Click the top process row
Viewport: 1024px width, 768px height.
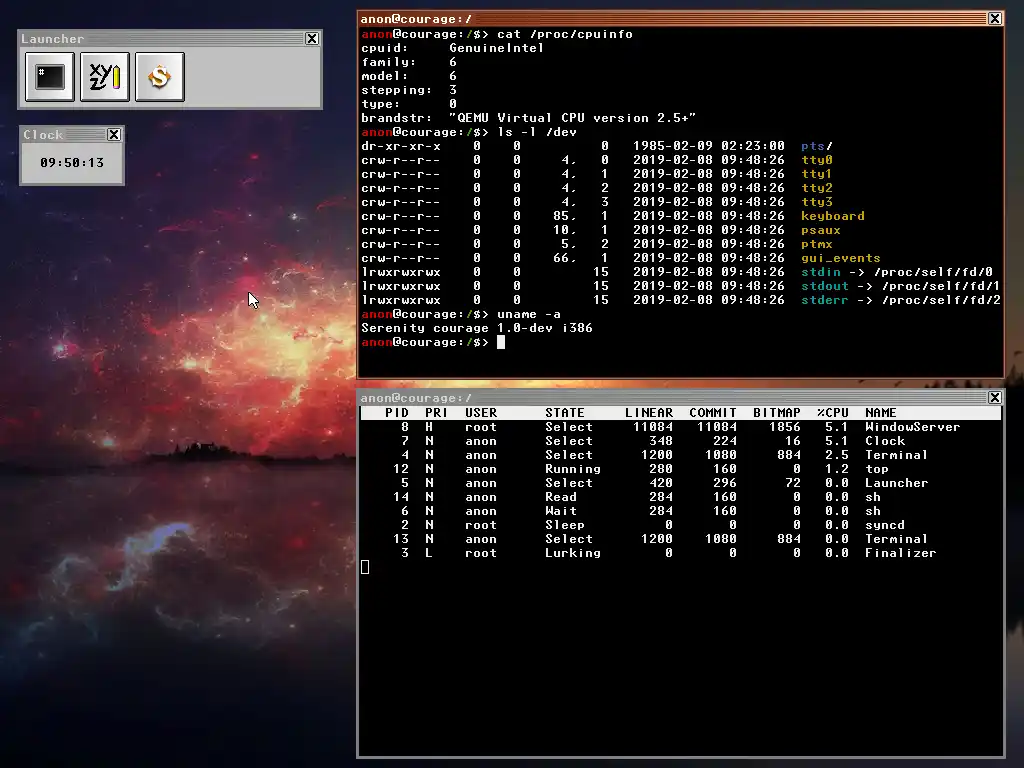click(x=680, y=469)
